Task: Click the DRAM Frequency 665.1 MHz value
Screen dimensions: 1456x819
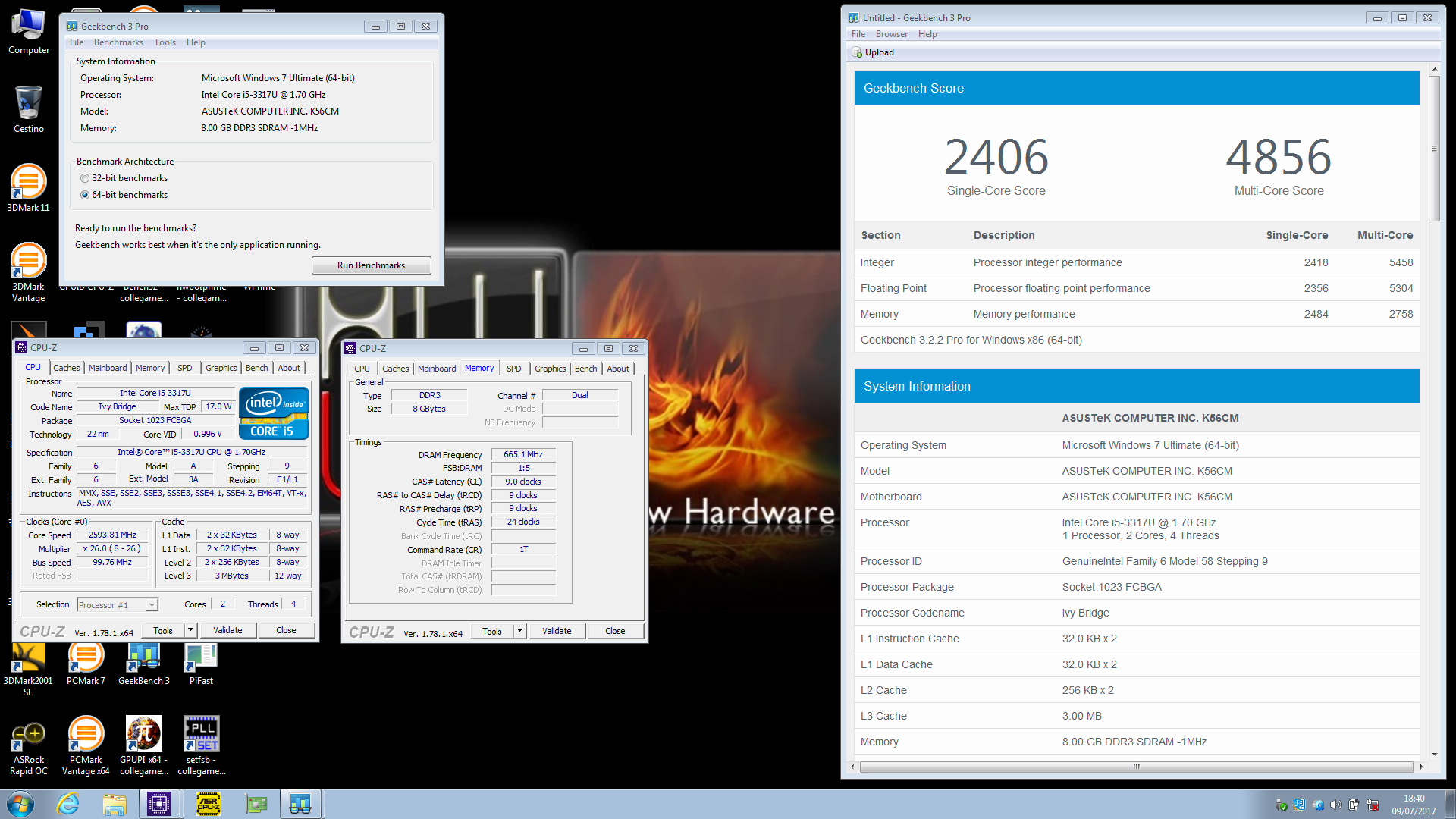Action: click(523, 454)
